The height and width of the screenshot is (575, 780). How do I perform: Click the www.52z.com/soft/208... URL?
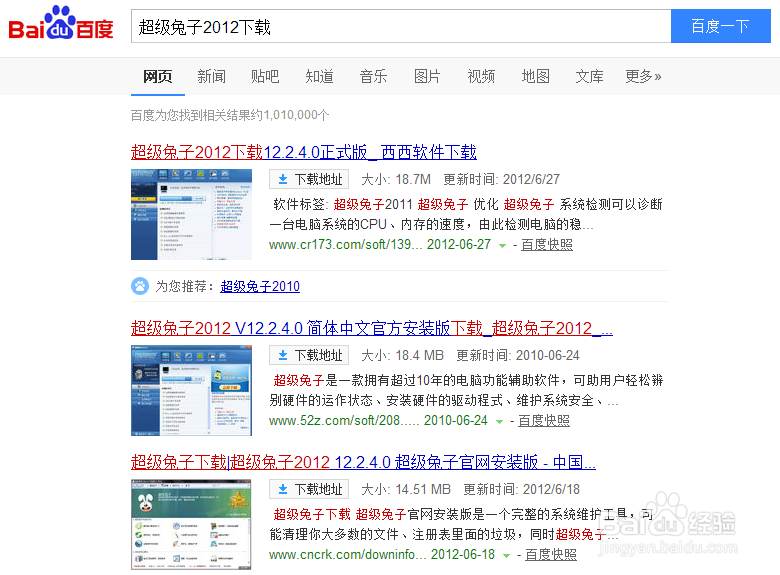tap(344, 421)
